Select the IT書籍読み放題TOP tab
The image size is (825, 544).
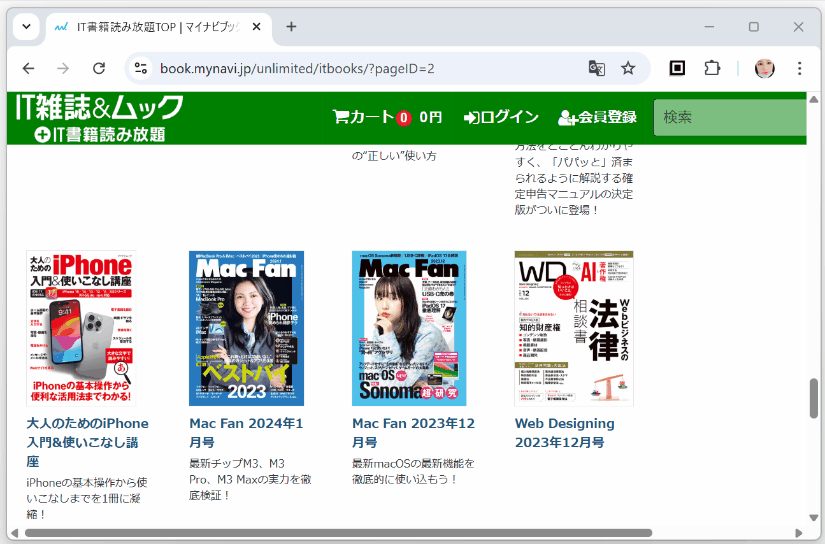[158, 27]
